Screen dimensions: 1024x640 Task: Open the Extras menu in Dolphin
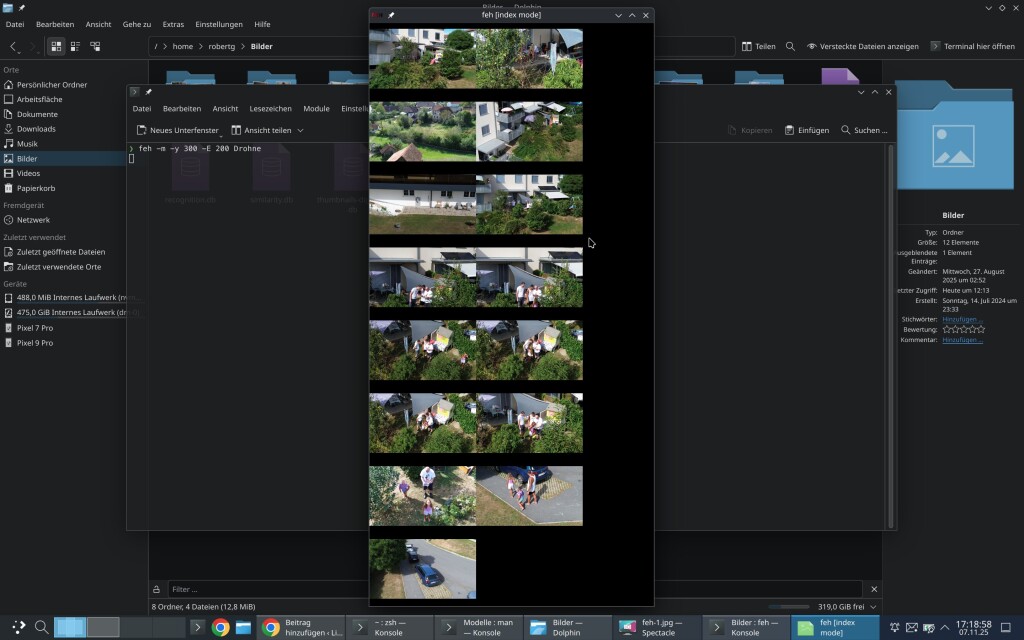(173, 24)
